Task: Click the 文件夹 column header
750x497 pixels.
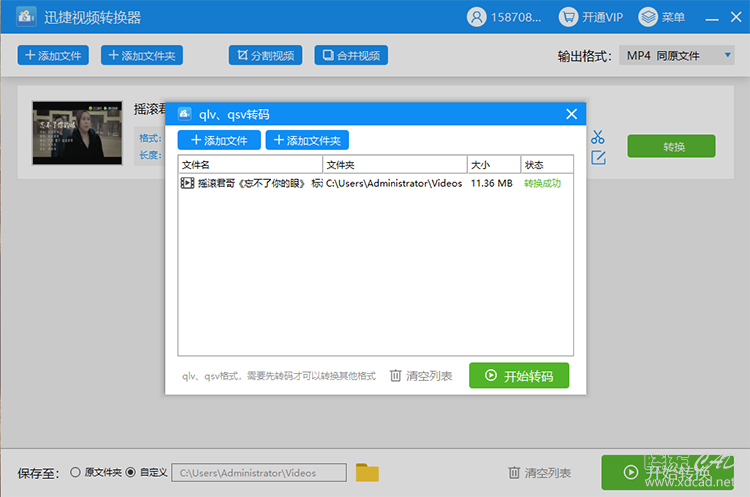Action: click(395, 165)
